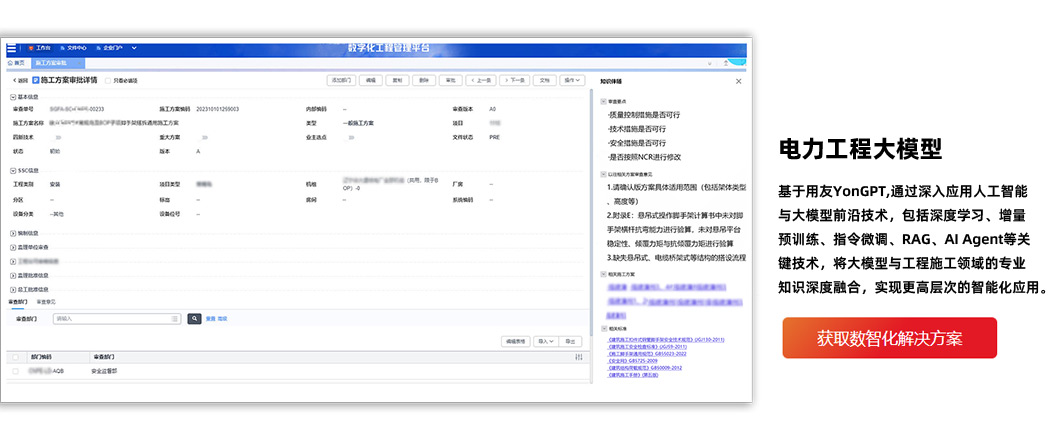Click the 高级 advanced search link
This screenshot has width=1049, height=444.
click(223, 319)
